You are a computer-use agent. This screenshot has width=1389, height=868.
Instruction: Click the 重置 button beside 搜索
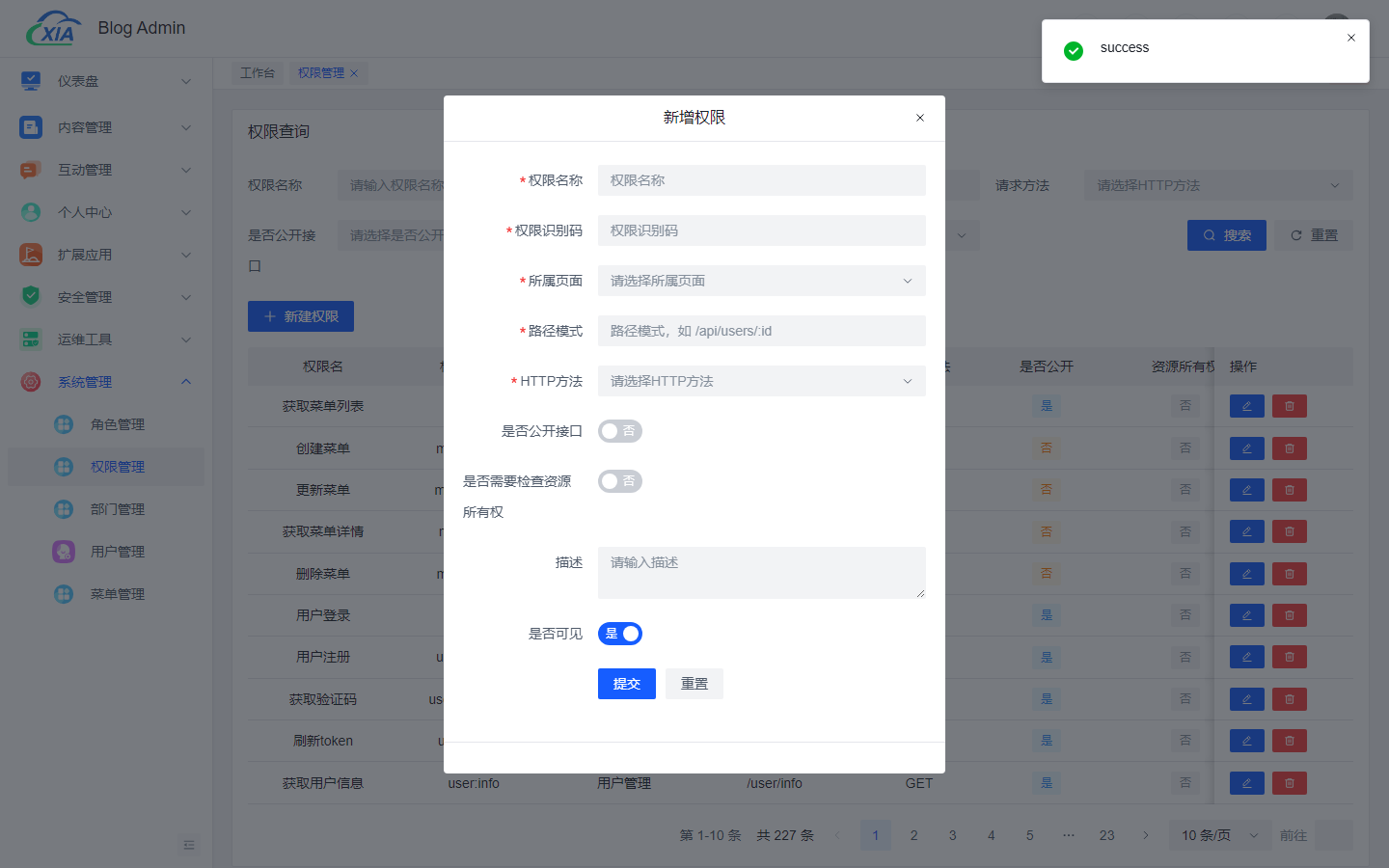tap(1314, 235)
